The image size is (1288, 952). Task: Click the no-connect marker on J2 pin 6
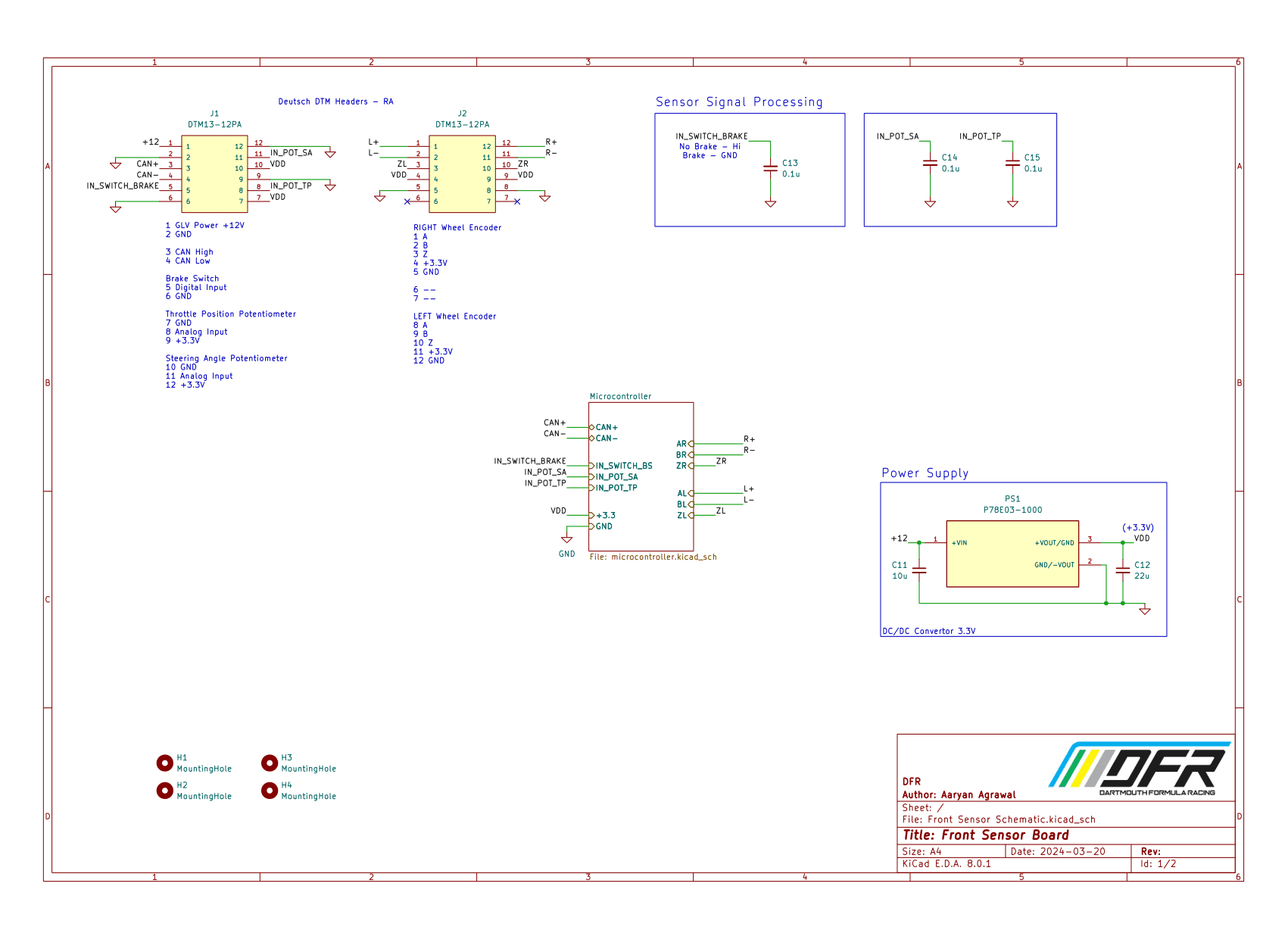coord(407,201)
